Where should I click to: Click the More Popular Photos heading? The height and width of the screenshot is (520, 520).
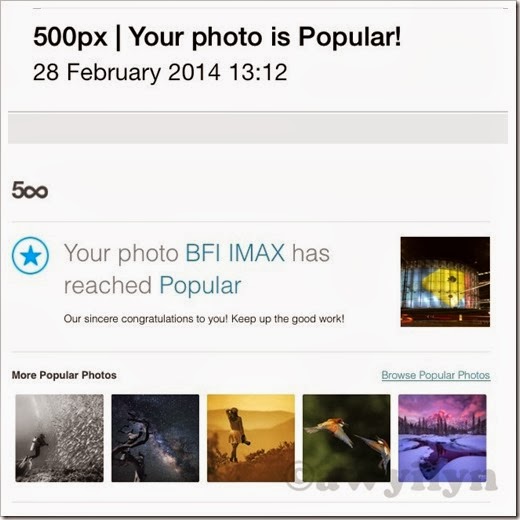(x=64, y=375)
